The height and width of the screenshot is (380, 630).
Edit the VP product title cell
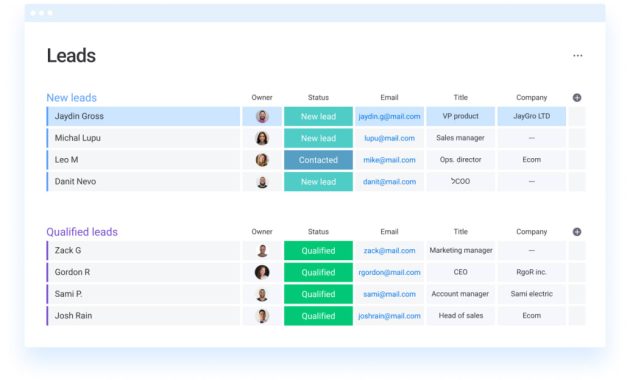coord(460,116)
